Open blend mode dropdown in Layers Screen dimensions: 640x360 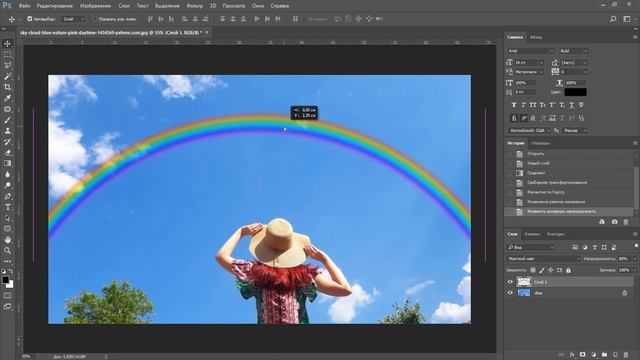(543, 259)
